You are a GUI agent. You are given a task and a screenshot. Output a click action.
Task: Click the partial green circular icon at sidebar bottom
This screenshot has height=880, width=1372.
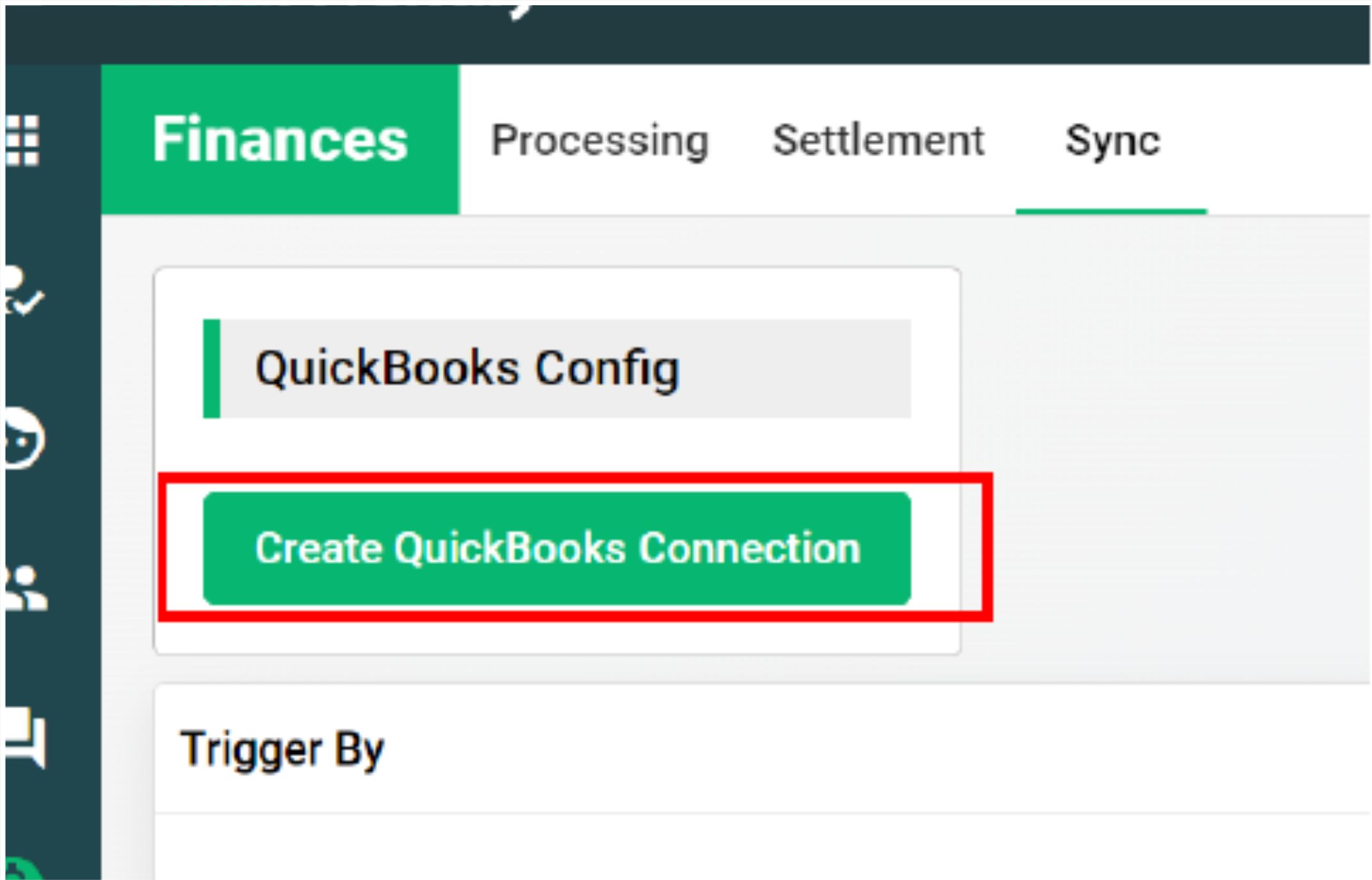24,868
